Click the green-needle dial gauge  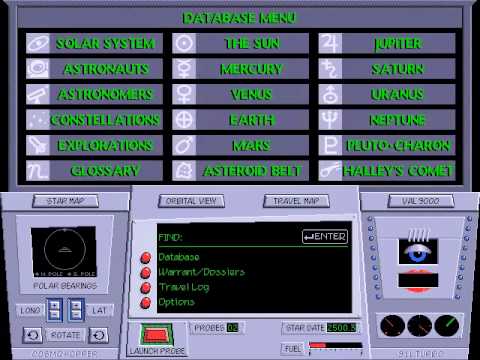click(x=447, y=325)
